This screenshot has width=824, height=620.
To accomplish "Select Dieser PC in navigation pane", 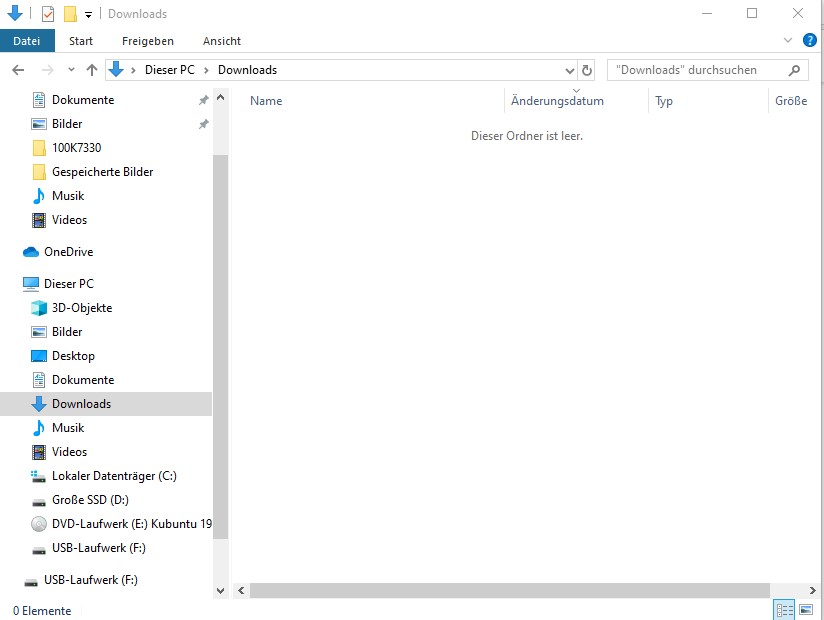I will 68,284.
